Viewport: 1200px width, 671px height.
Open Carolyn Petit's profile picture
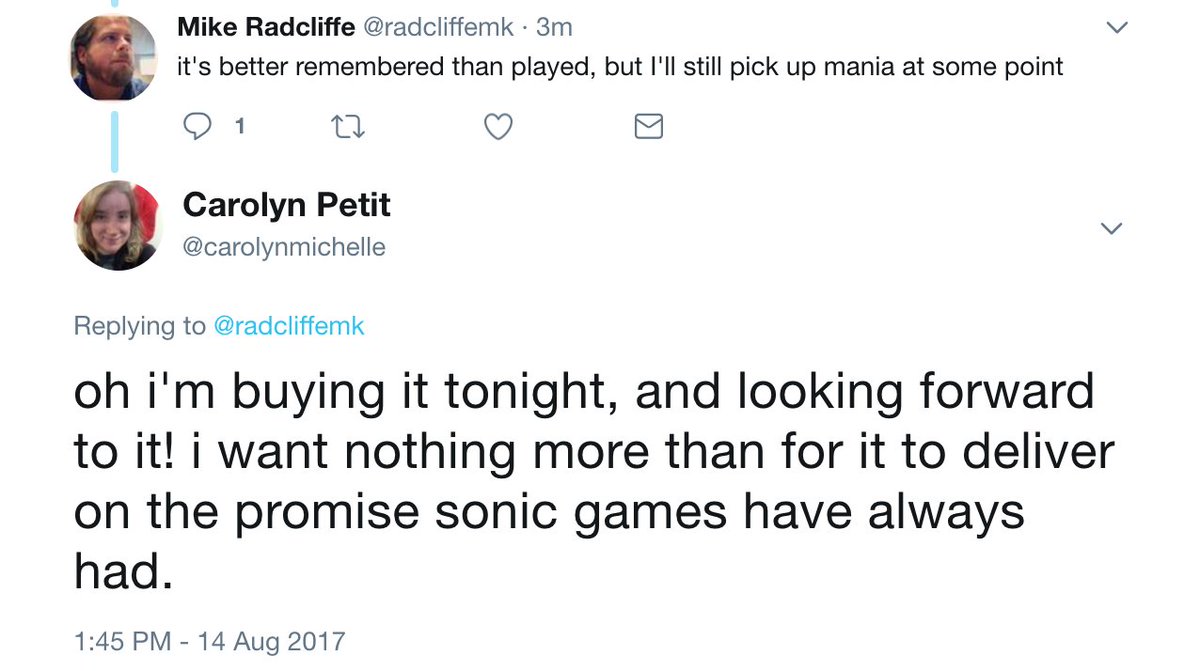coord(116,227)
